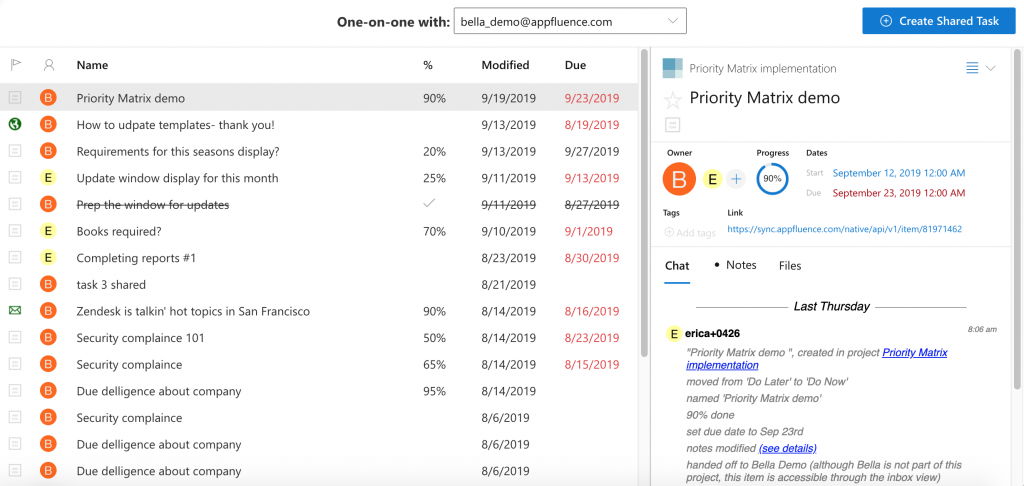Click note icon on Books required? row
1024x486 pixels.
[x=15, y=231]
